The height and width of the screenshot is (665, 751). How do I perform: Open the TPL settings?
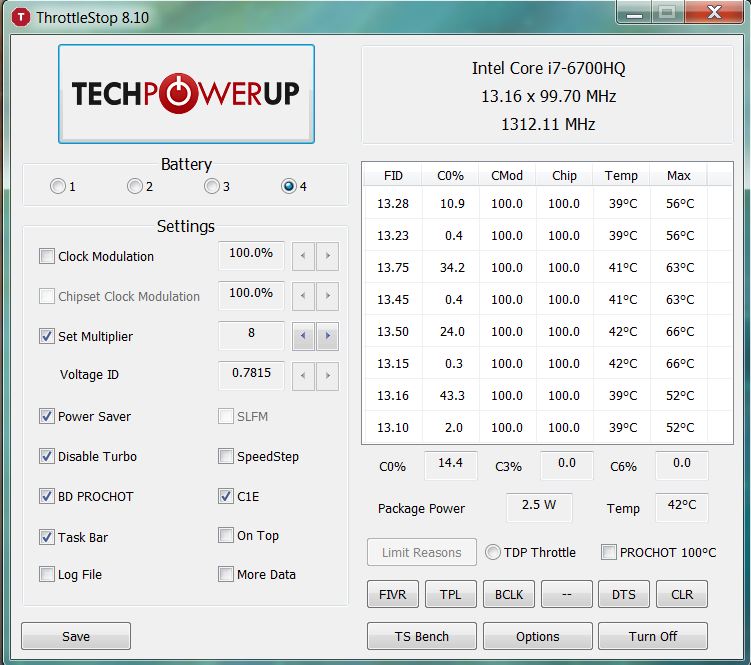pos(451,594)
